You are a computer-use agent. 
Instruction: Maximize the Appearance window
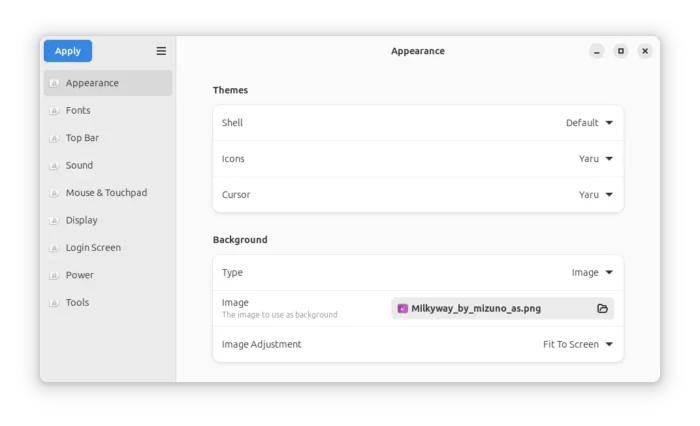click(x=621, y=51)
